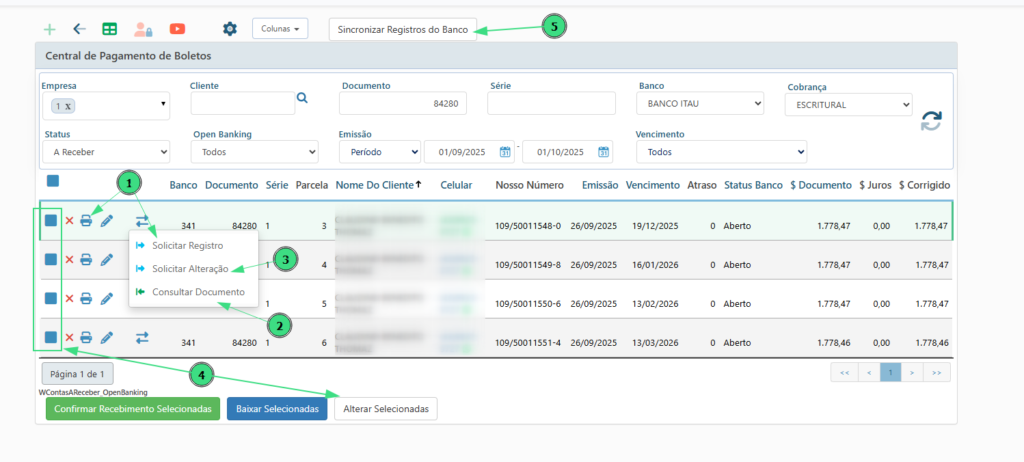The width and height of the screenshot is (1024, 462).
Task: Click the Baixar Selecionadas button
Action: coord(277,409)
